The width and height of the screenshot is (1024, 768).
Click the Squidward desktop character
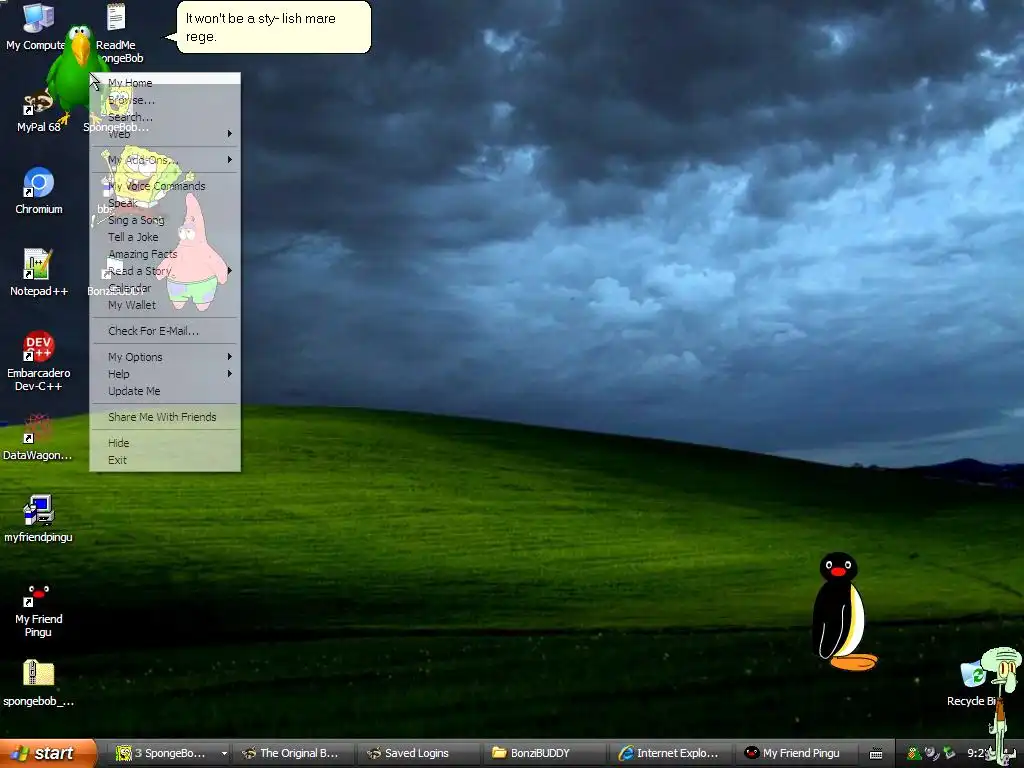pos(1003,704)
